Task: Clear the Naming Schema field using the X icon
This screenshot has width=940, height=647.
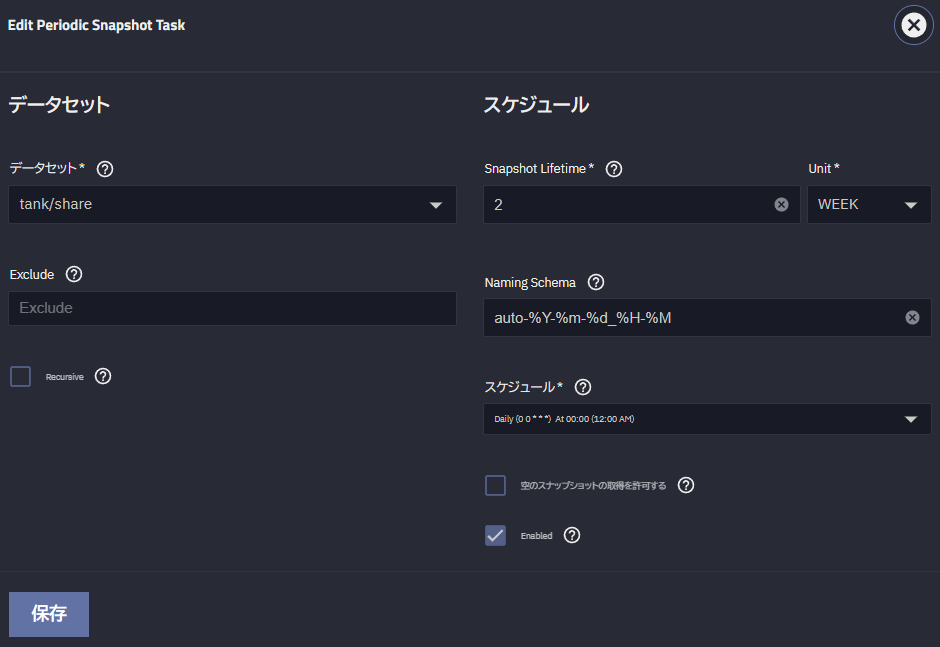Action: pos(912,317)
